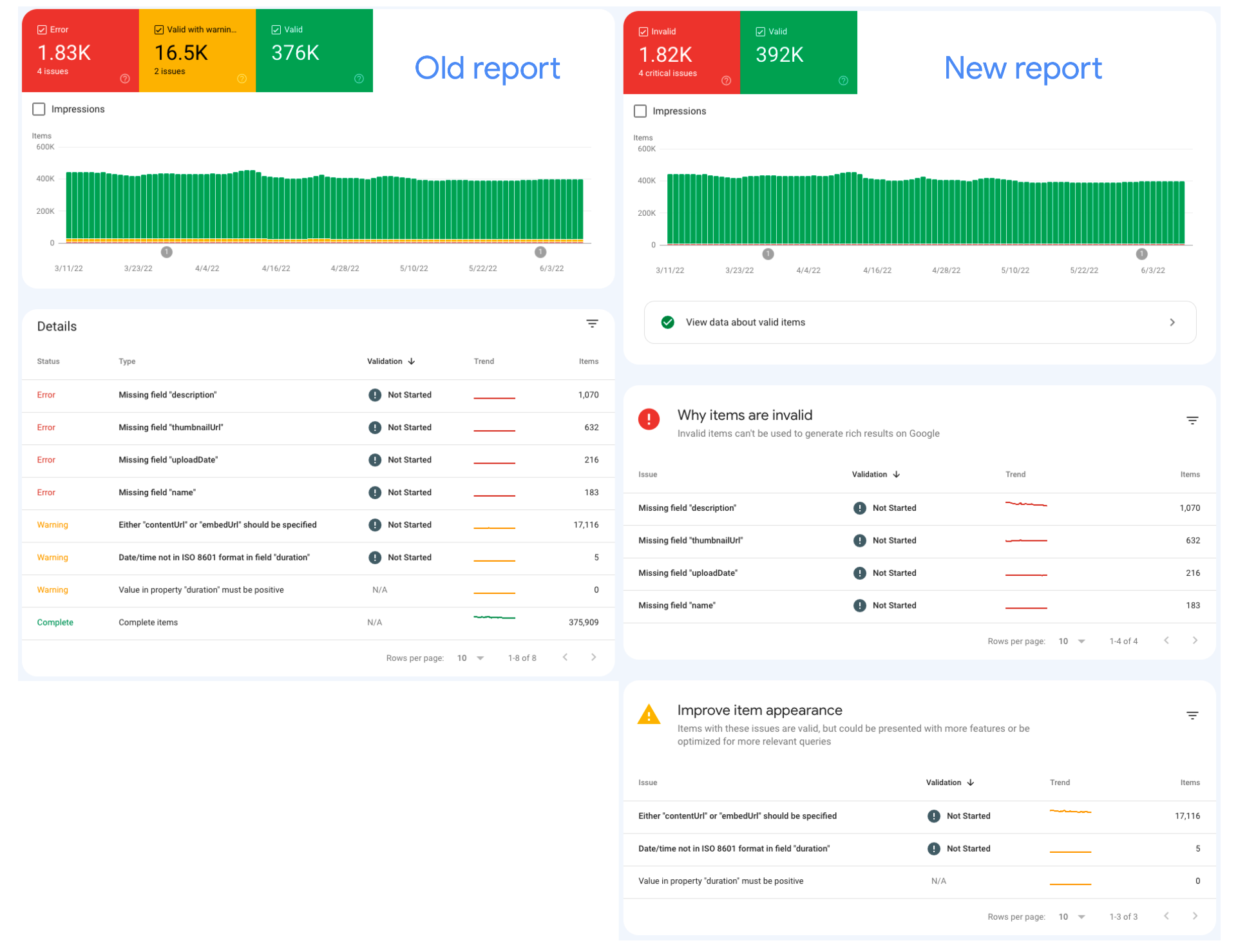1238x952 pixels.
Task: Enable the Impressions checkbox on the new report
Action: [640, 111]
